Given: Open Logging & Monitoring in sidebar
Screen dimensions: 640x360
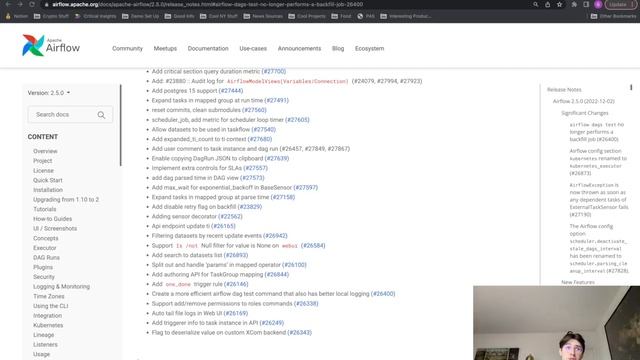Looking at the screenshot, I should tap(61, 287).
